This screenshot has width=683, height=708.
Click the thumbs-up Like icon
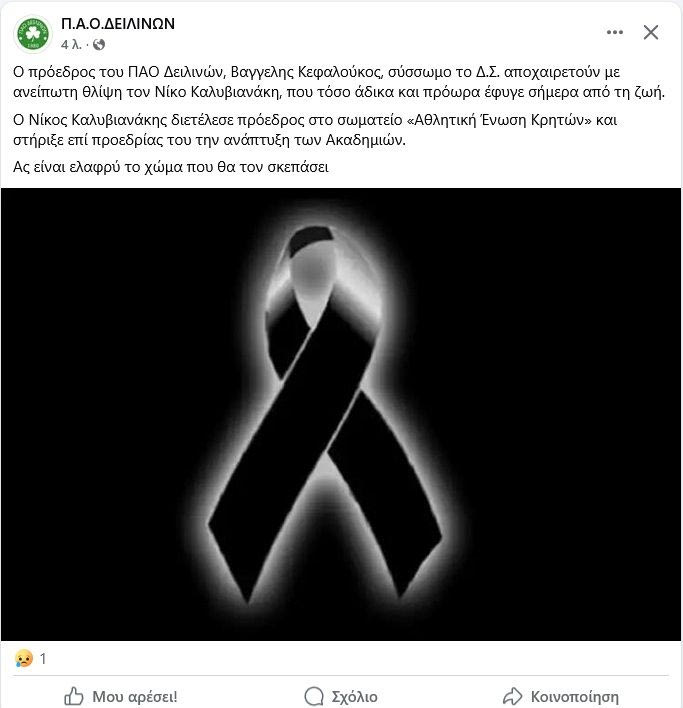[x=74, y=696]
